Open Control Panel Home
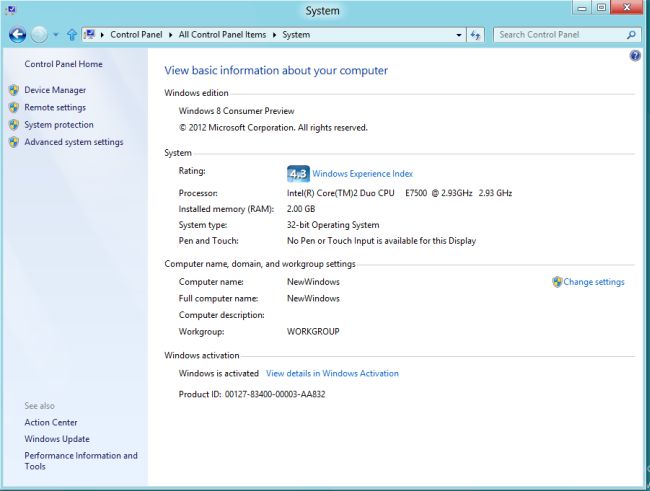650x491 pixels. (63, 64)
